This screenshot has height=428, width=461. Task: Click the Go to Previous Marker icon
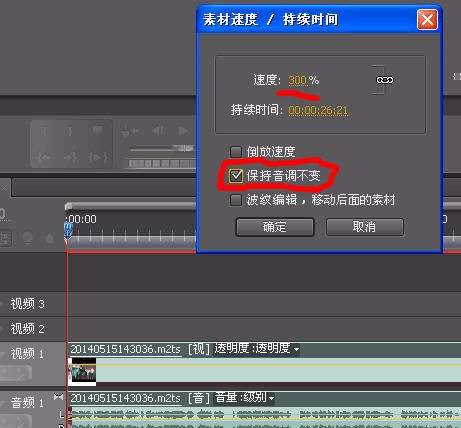130,131
